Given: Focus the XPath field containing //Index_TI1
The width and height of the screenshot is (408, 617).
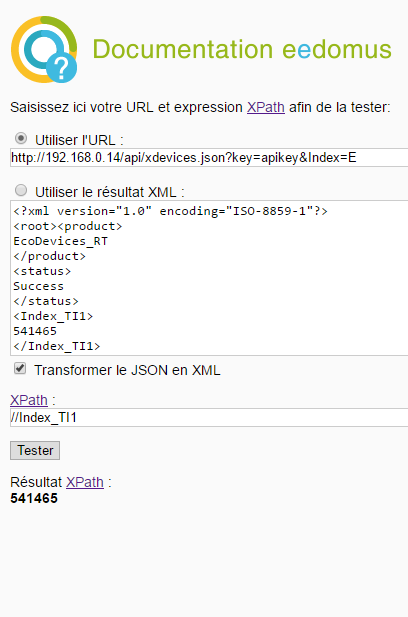Looking at the screenshot, I should 209,417.
